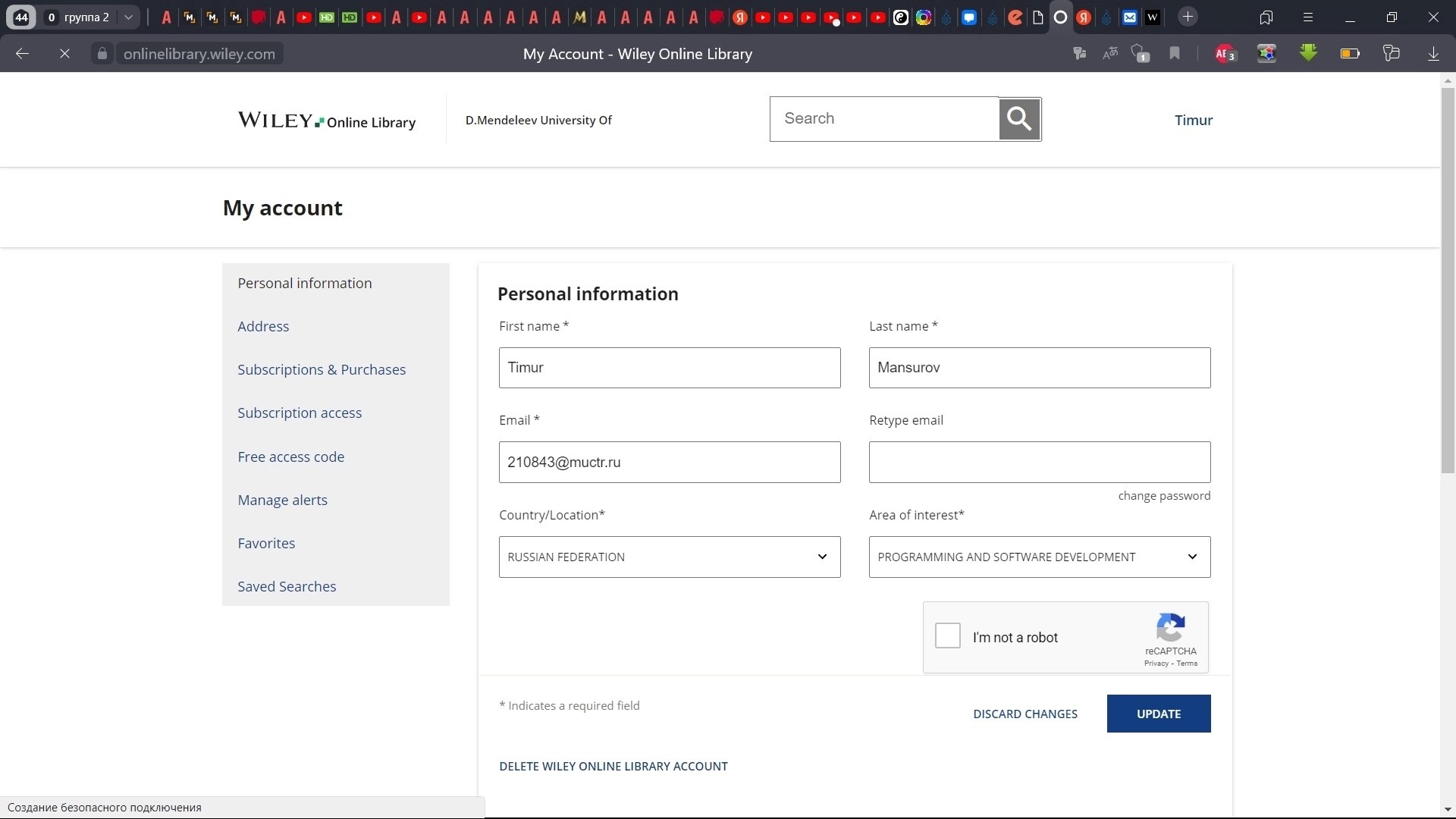Viewport: 1456px width, 819px height.
Task: Bookmark this page using the bookmark icon
Action: (x=1175, y=53)
